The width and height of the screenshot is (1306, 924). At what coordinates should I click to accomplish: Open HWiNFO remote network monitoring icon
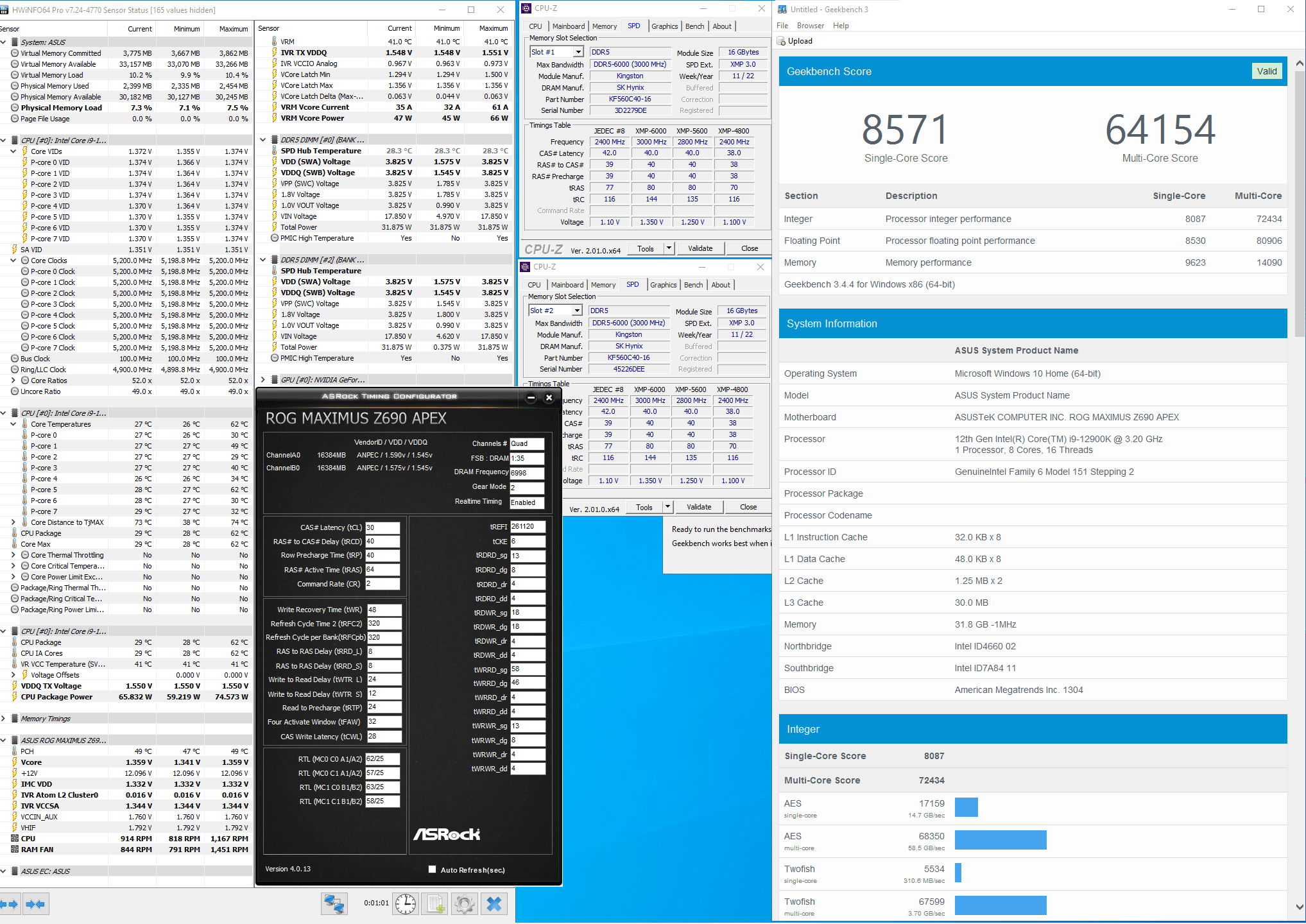pyautogui.click(x=334, y=904)
